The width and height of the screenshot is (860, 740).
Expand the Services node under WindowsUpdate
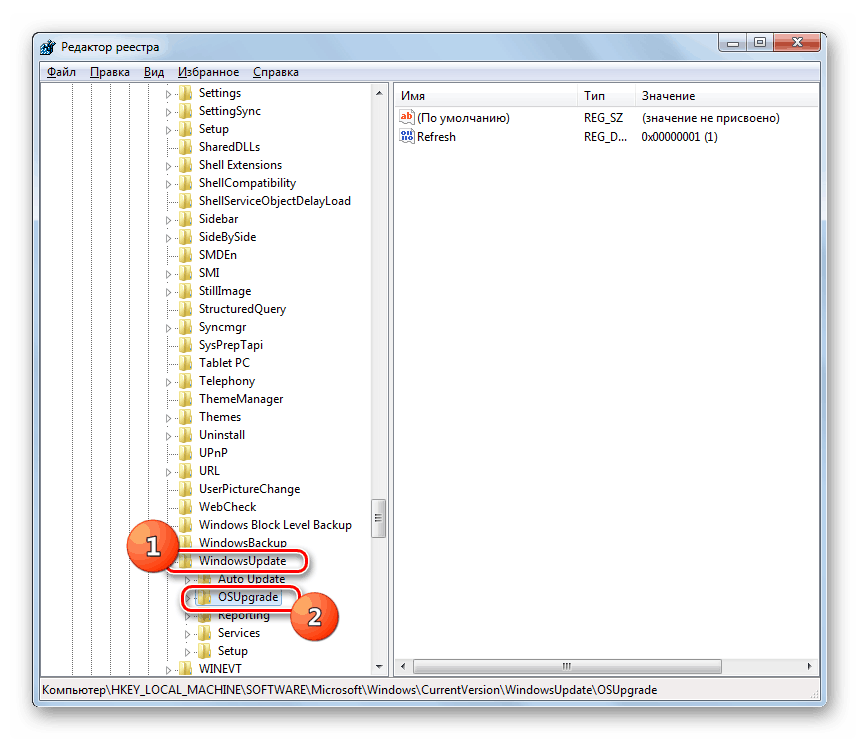[188, 634]
